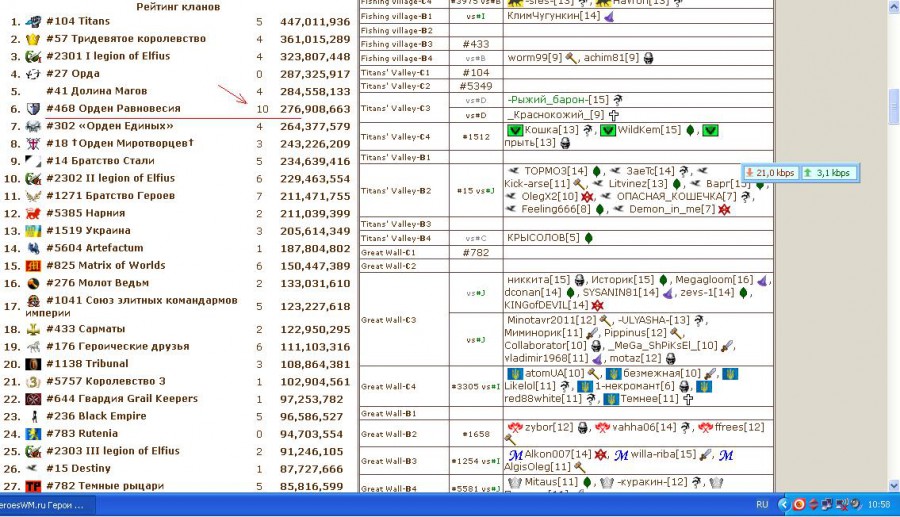Open player profile zybor[12]
The image size is (900, 517).
(x=549, y=427)
